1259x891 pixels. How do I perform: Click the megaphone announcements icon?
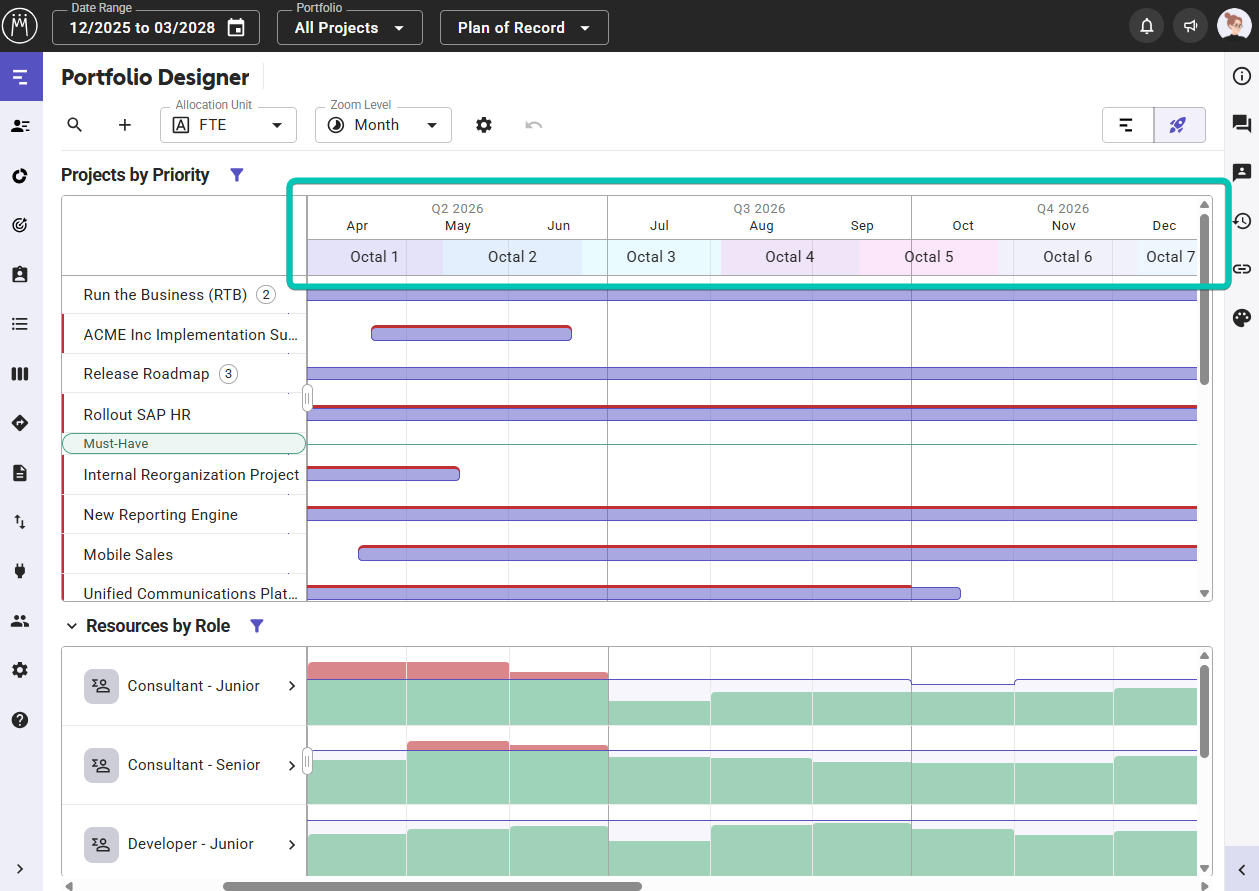click(1190, 27)
